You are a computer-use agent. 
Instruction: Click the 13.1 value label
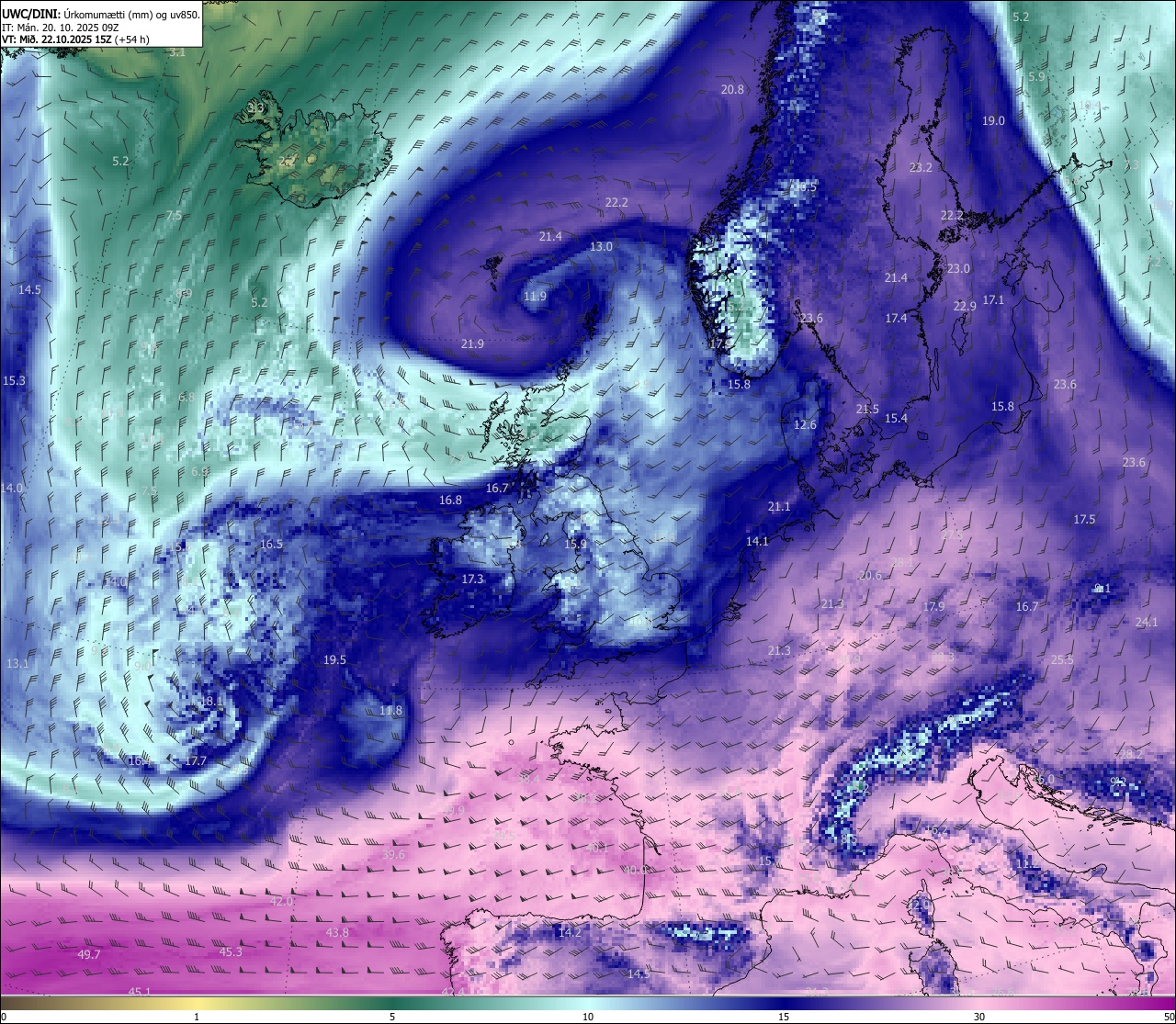(x=17, y=663)
